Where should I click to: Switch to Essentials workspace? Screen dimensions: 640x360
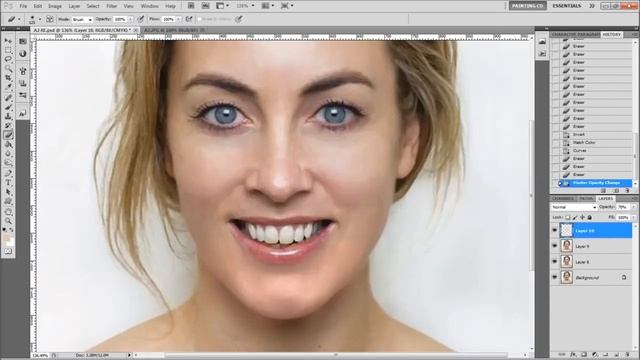pyautogui.click(x=567, y=6)
